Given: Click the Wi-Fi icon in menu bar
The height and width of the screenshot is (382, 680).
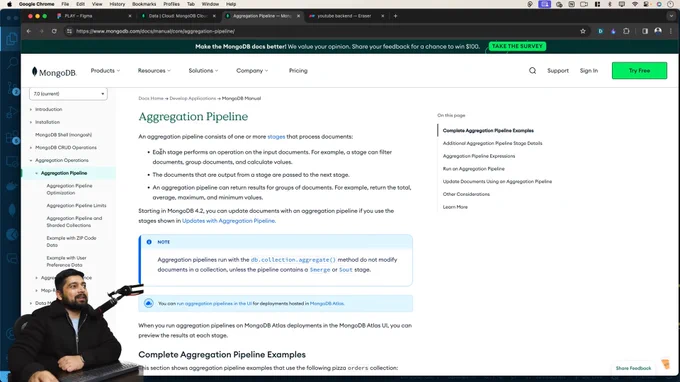Looking at the screenshot, I should [x=634, y=4].
